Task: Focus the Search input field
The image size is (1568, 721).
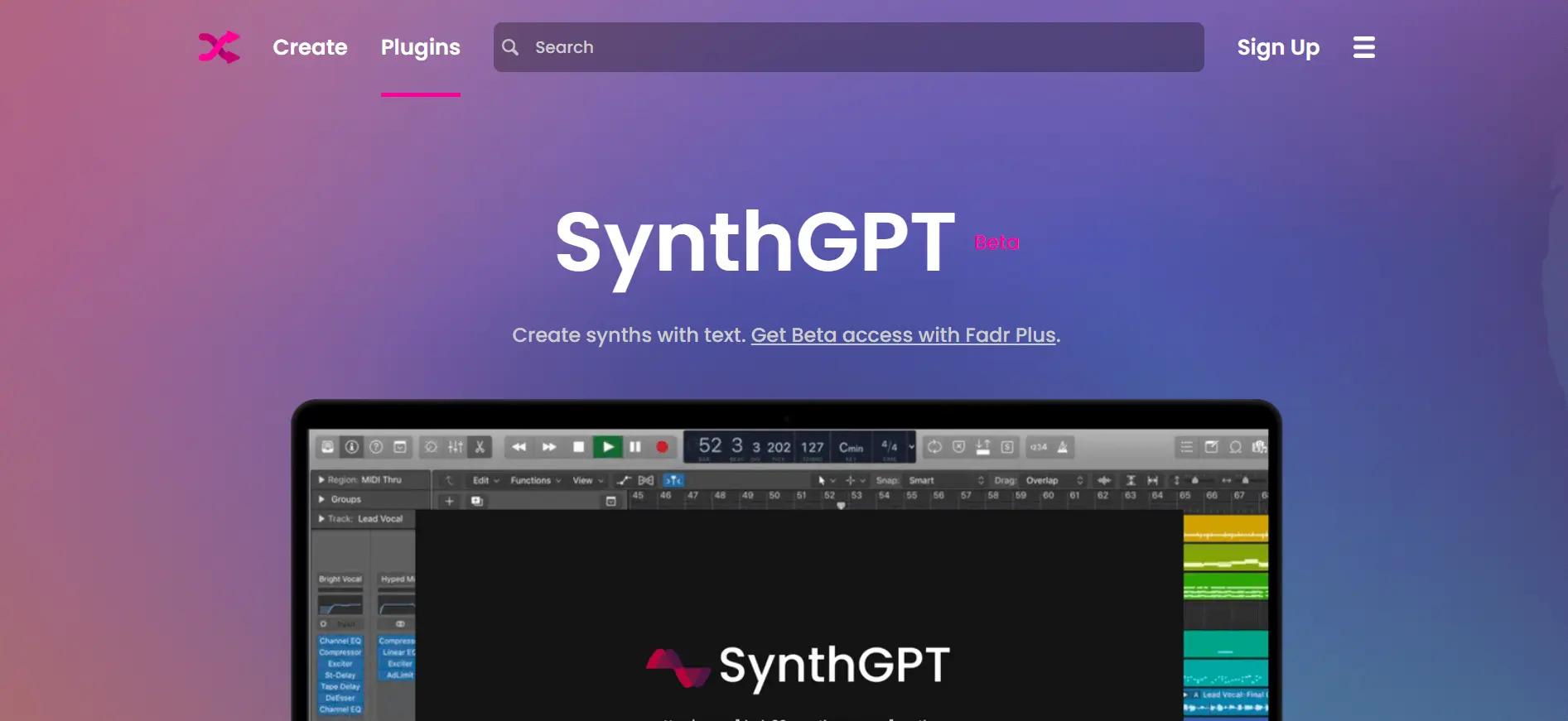Action: pyautogui.click(x=849, y=47)
